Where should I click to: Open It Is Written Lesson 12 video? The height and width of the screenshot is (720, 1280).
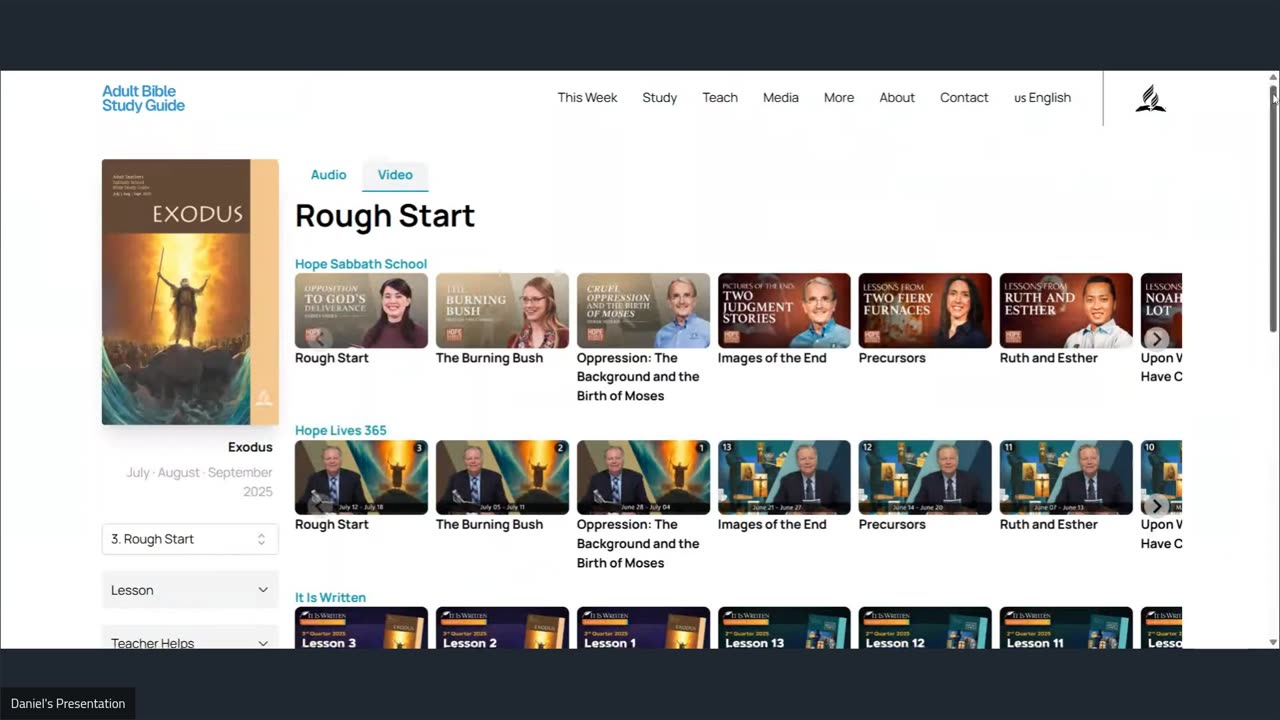tap(925, 628)
